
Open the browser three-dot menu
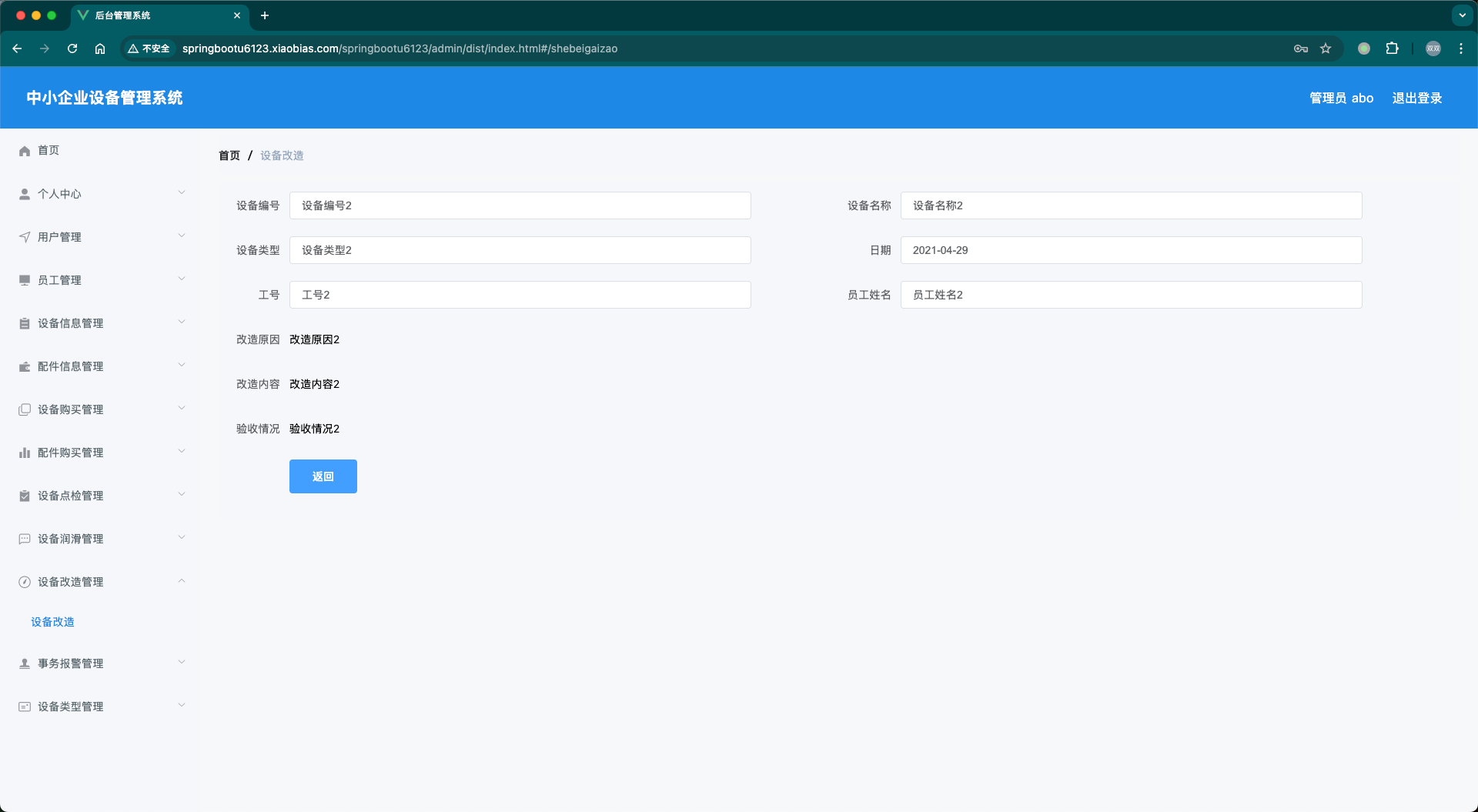point(1461,48)
